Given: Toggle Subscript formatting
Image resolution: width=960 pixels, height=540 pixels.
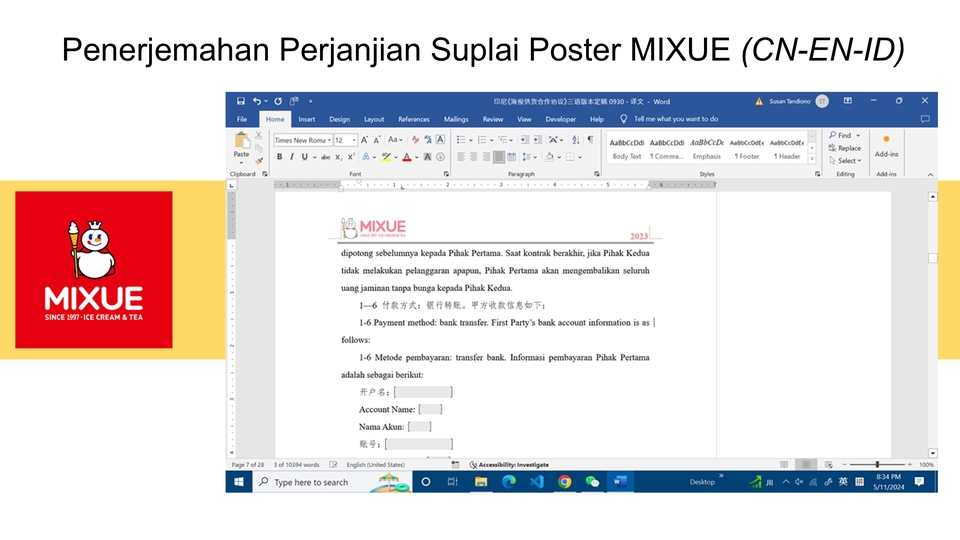Looking at the screenshot, I should pyautogui.click(x=338, y=157).
